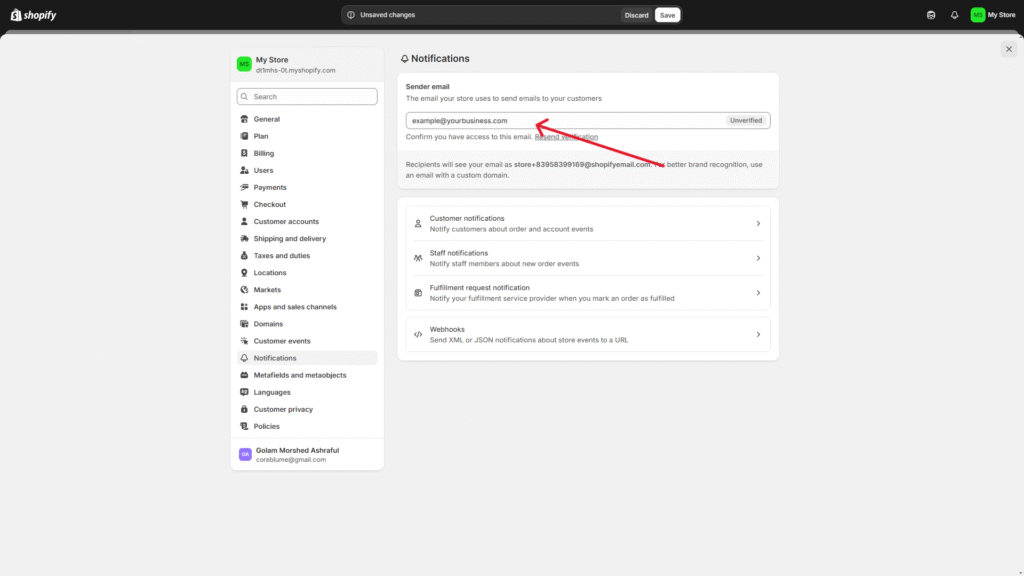
Task: Expand Staff notifications chevron
Action: click(x=758, y=258)
